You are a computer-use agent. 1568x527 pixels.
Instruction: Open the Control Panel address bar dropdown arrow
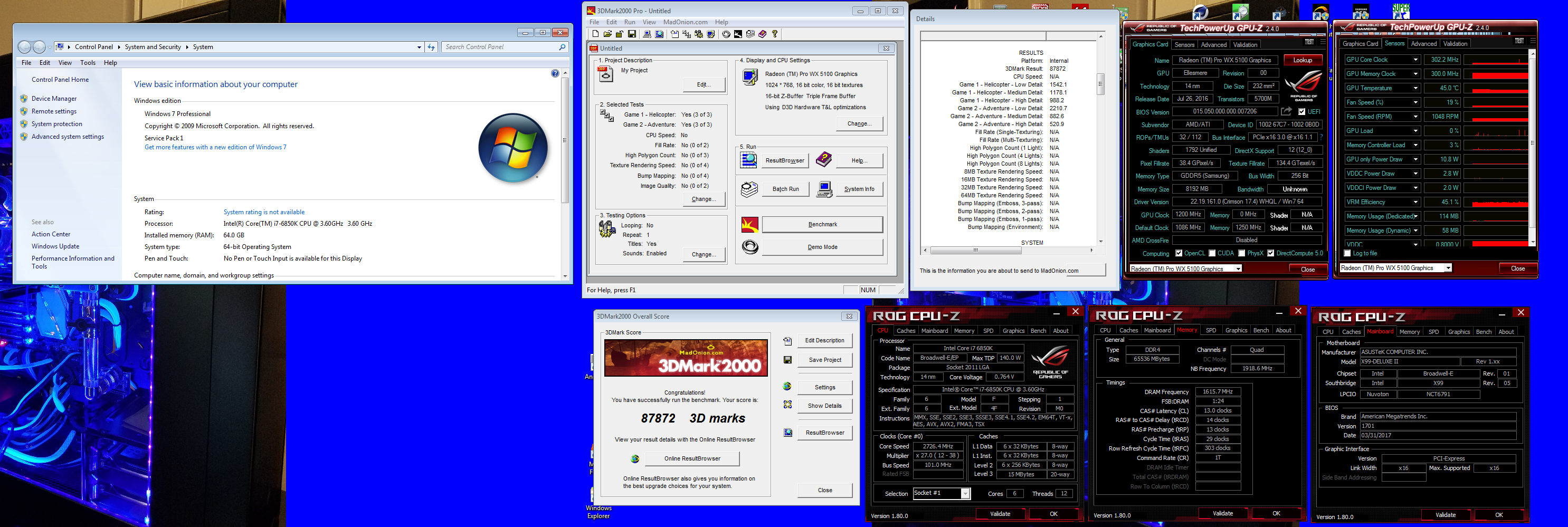pos(419,47)
